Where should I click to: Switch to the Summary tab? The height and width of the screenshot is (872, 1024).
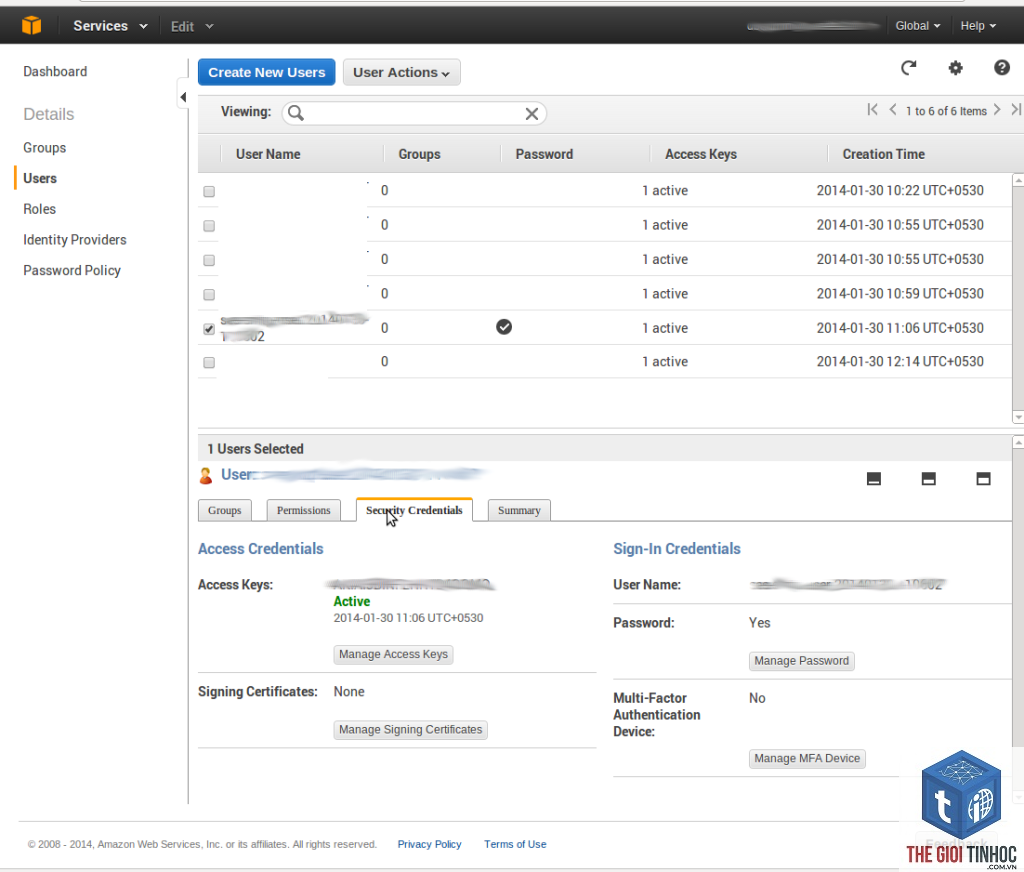coord(519,510)
